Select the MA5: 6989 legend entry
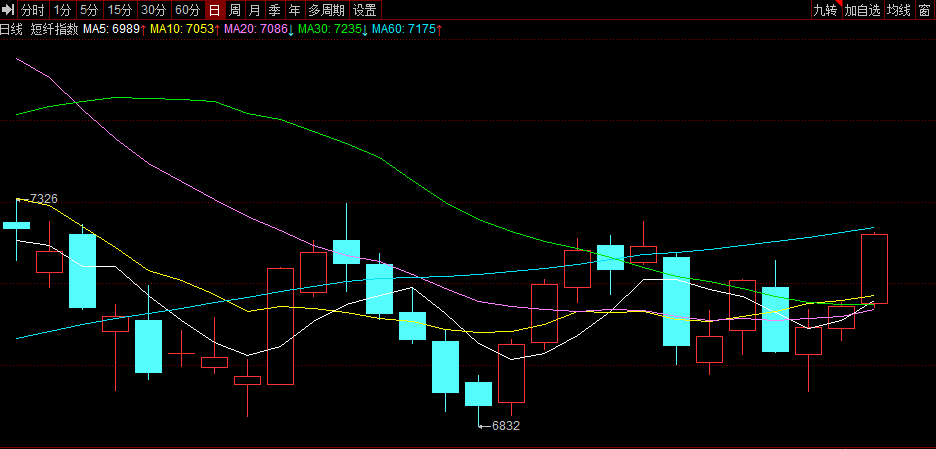The image size is (936, 449). pyautogui.click(x=115, y=29)
